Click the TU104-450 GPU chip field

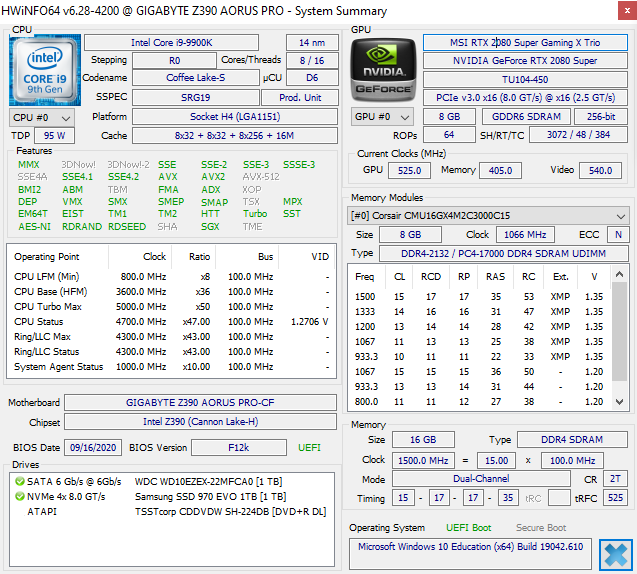525,80
